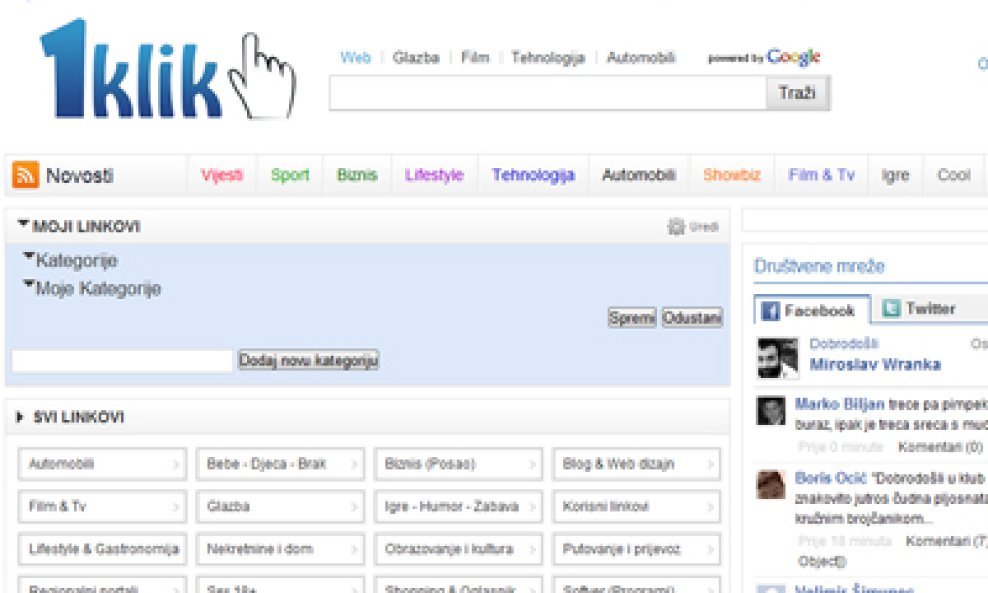Open Boris Ocić's avatar
The width and height of the screenshot is (988, 593).
click(771, 485)
